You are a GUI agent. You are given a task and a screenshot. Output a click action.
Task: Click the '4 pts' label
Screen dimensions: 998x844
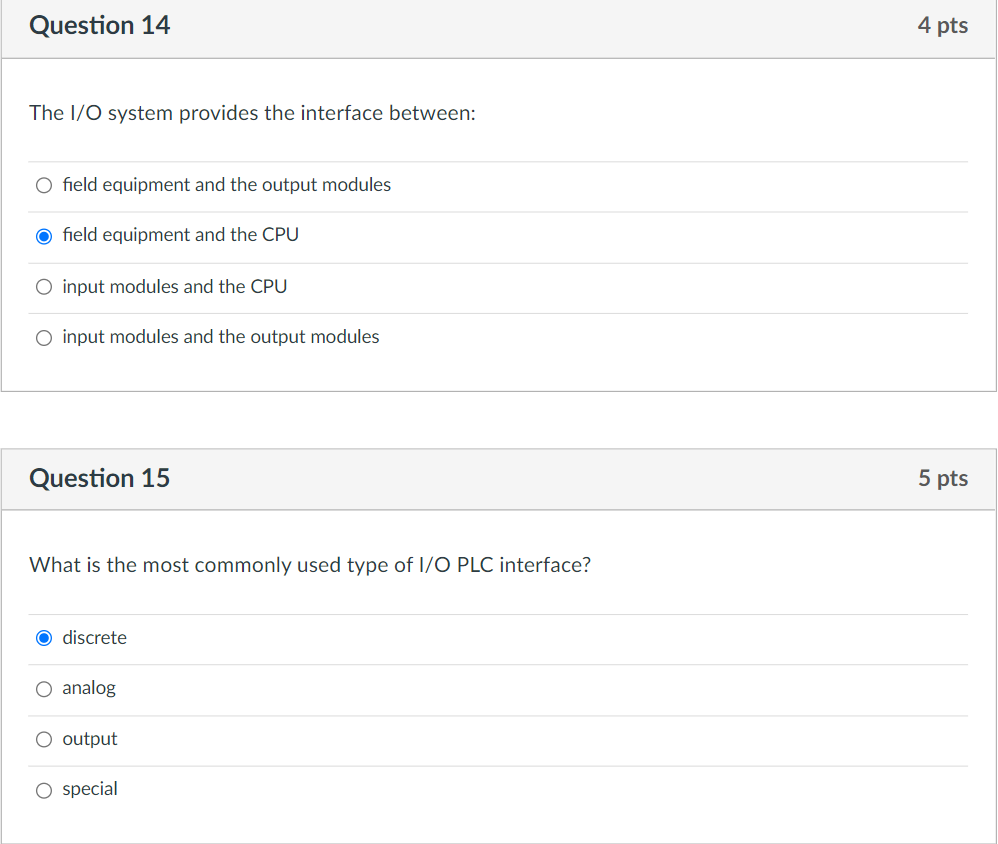click(942, 26)
